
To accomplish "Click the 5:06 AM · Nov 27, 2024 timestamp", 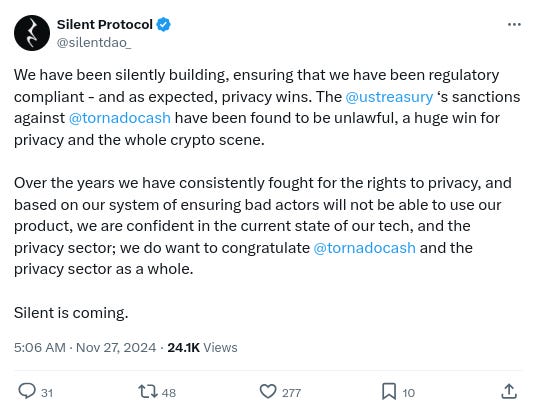I will tap(85, 348).
